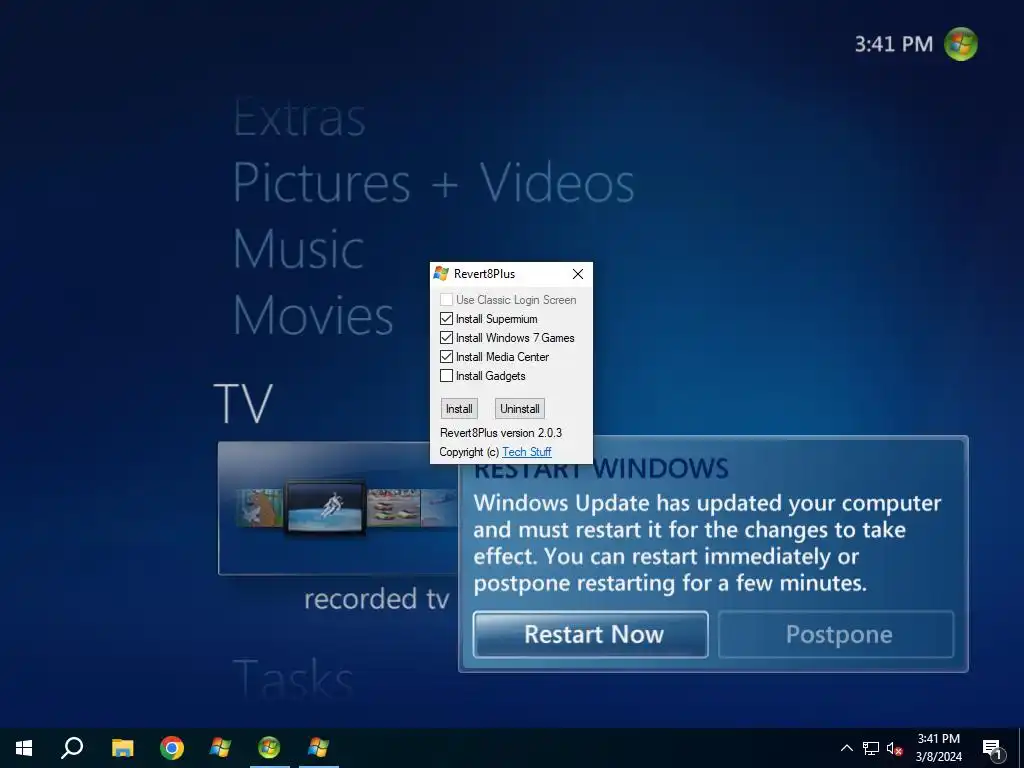Launch Google Chrome from taskbar
The width and height of the screenshot is (1024, 768).
[x=172, y=748]
